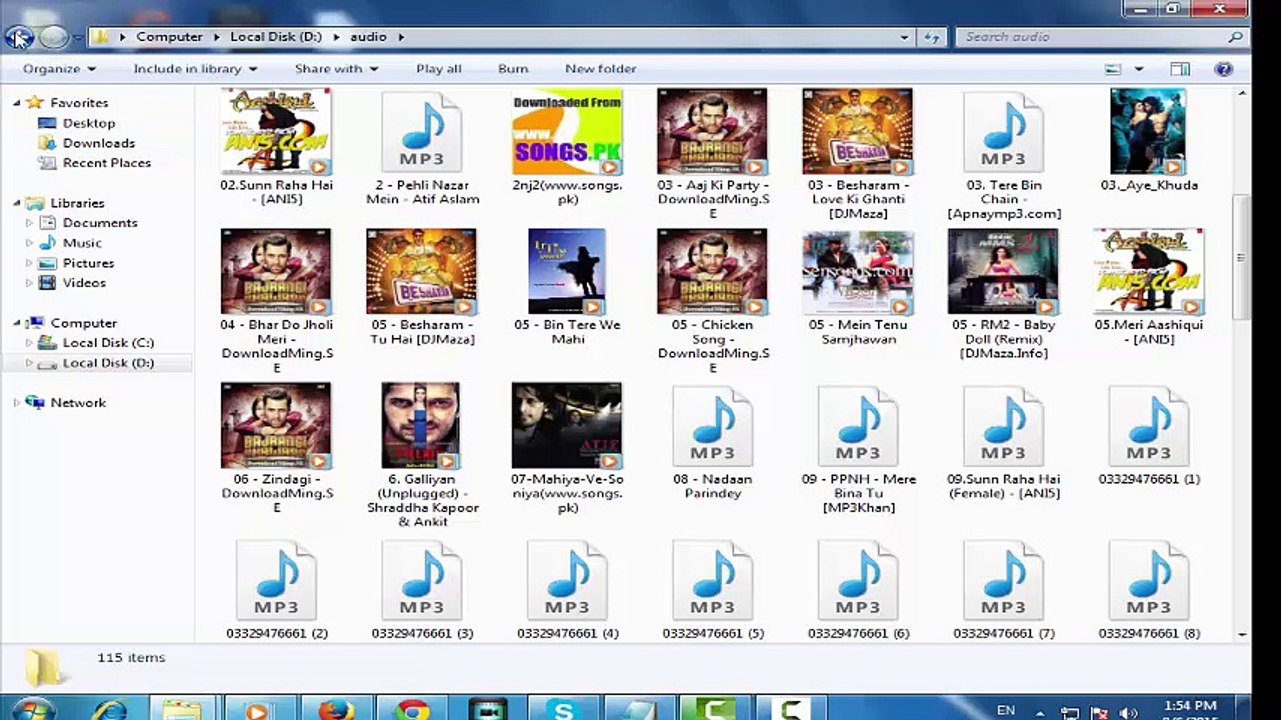1281x720 pixels.
Task: Collapse the Libraries tree node
Action: 17,203
